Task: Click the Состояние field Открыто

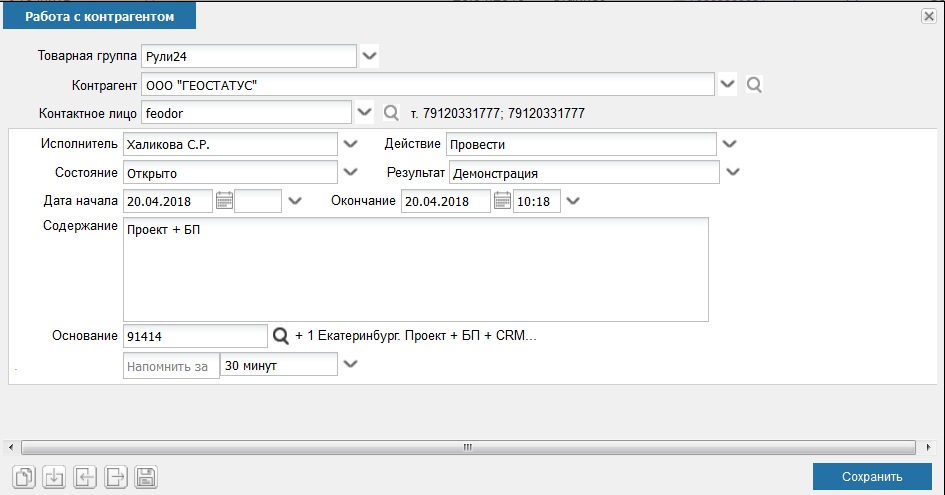Action: [x=230, y=172]
